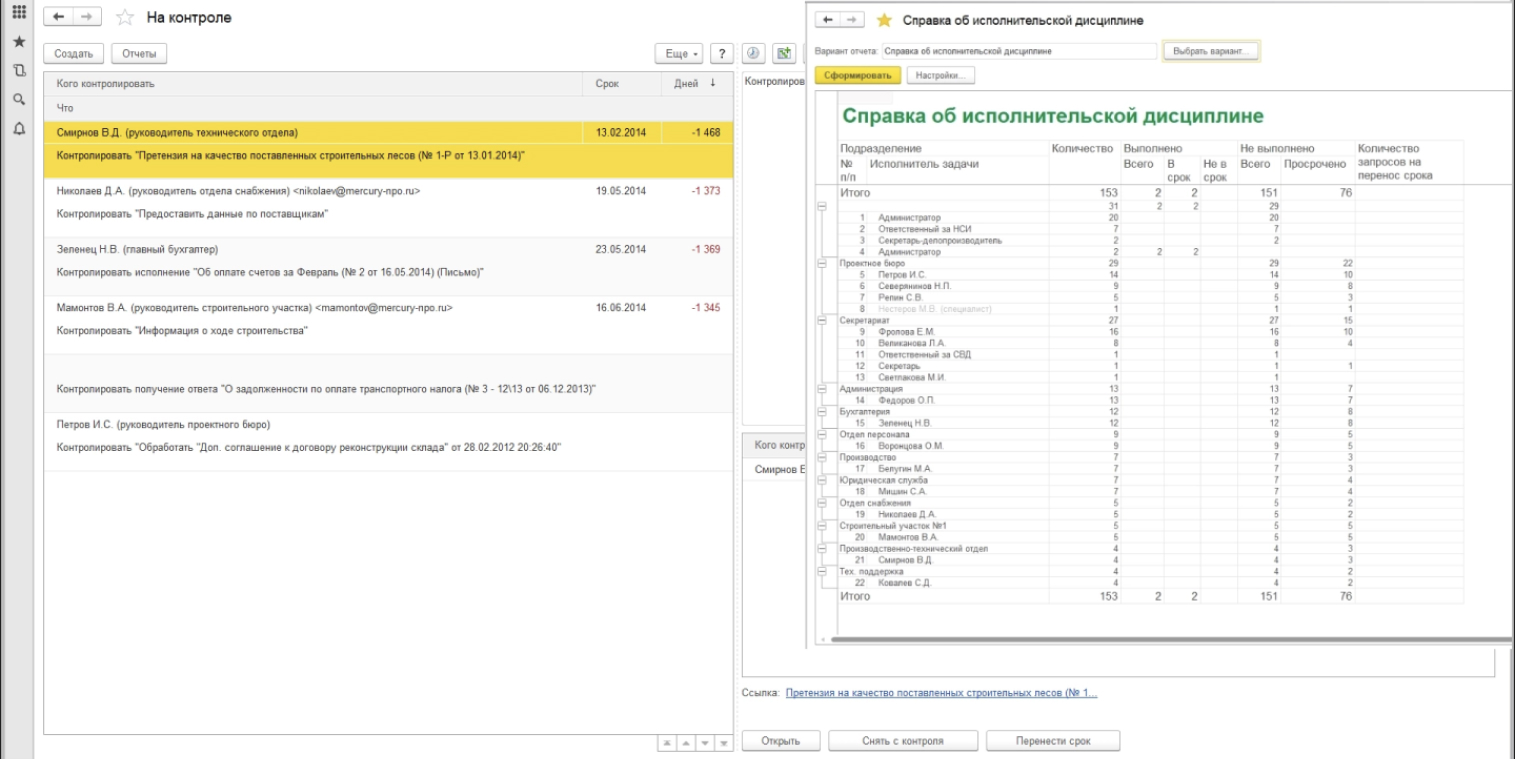Click value -1 345 in Дней column
This screenshot has width=1515, height=759.
click(x=705, y=307)
